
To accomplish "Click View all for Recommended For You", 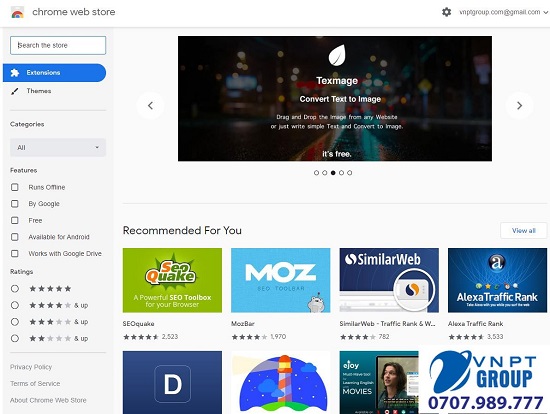I will point(523,231).
